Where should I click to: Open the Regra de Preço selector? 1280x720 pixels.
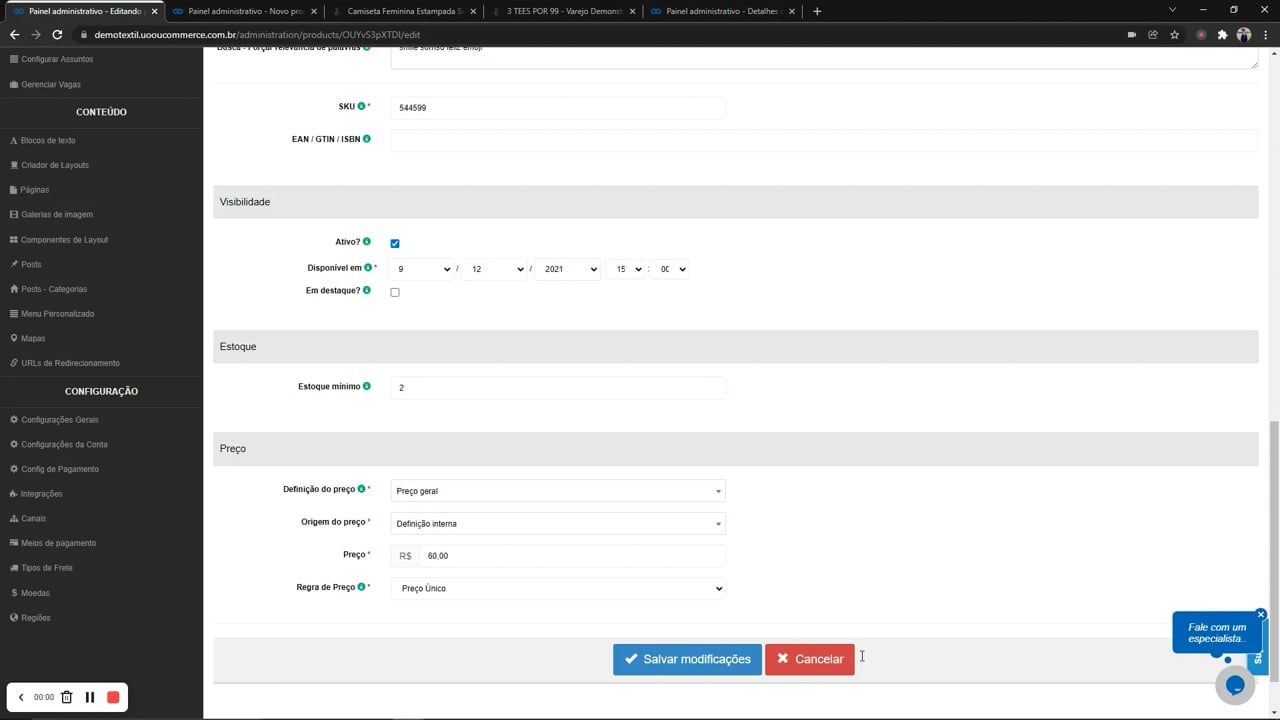coord(557,588)
